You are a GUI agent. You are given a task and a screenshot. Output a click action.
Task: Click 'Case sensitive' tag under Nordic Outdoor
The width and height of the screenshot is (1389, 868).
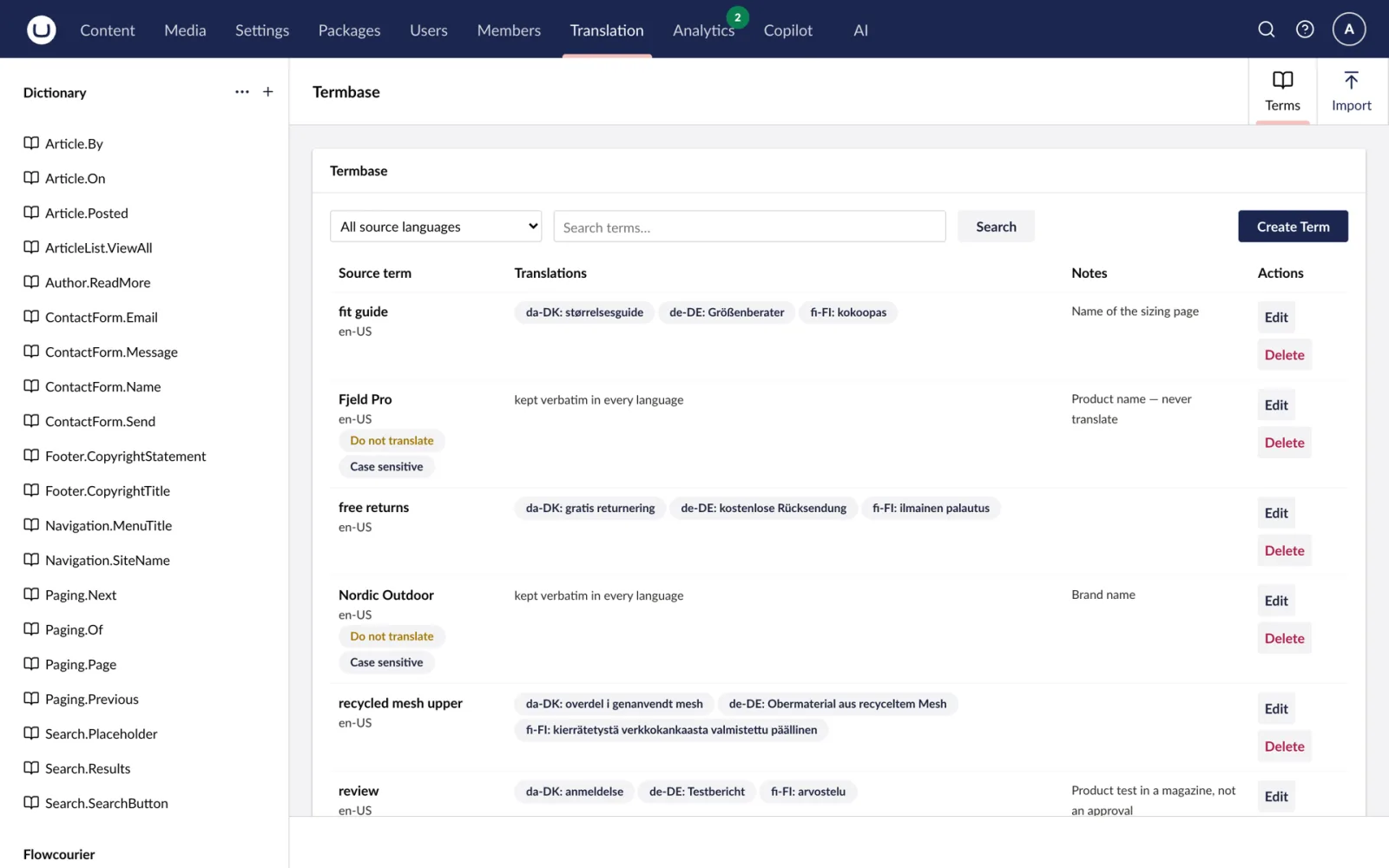coord(386,662)
